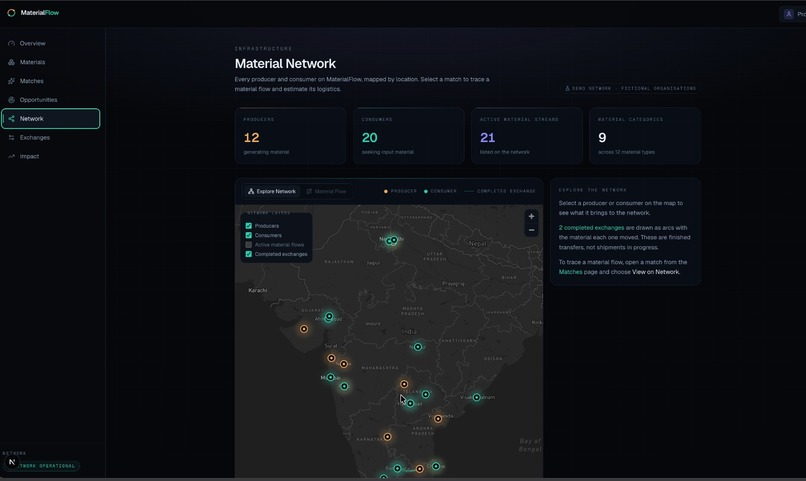This screenshot has height=481, width=806.
Task: Open the profile icon in the top bar
Action: (x=789, y=14)
